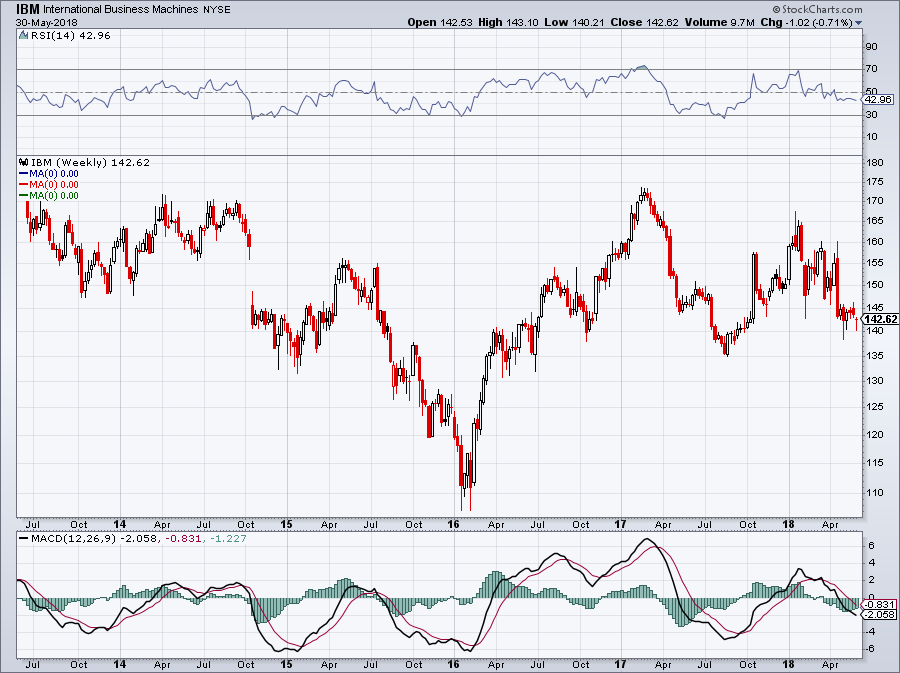Click year 18 under the price panel
Image resolution: width=900 pixels, height=673 pixels.
tap(788, 524)
